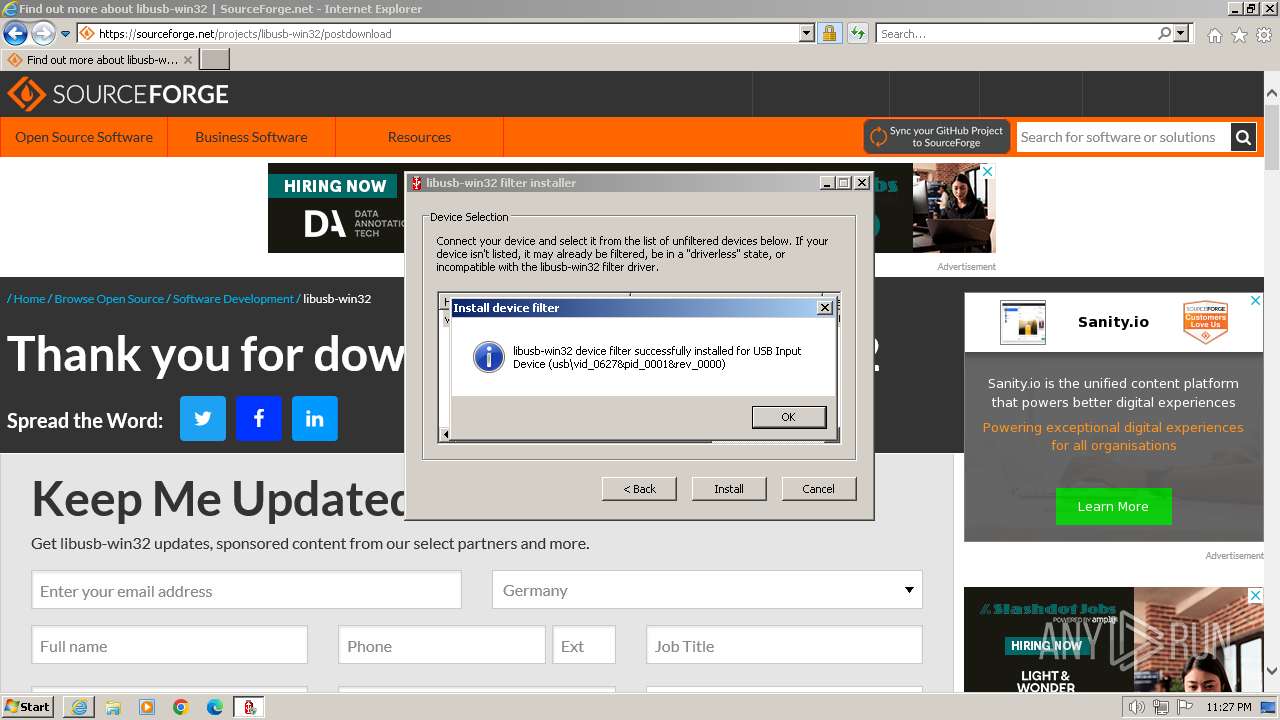Share on LinkedIn icon
The width and height of the screenshot is (1280, 720).
pos(315,418)
